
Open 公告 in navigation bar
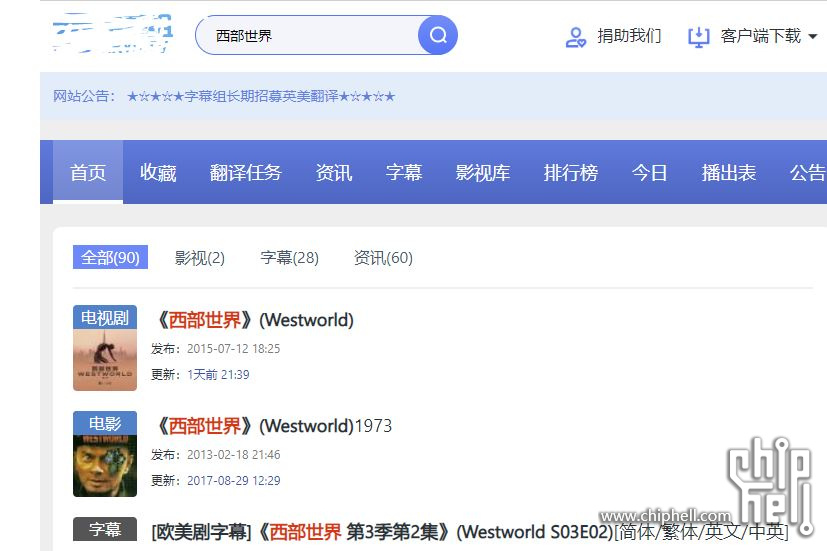tap(807, 172)
